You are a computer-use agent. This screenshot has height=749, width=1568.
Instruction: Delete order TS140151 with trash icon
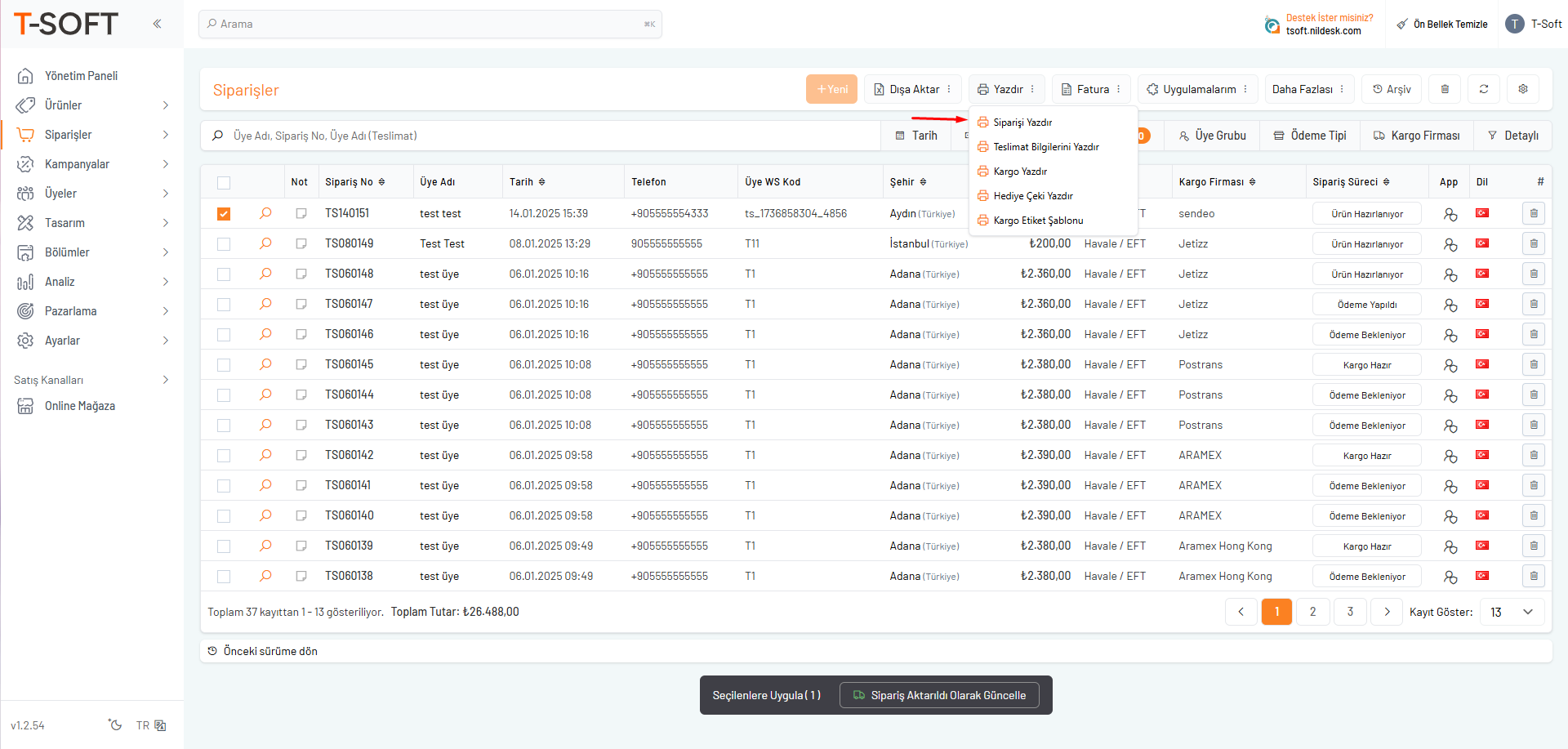point(1533,213)
